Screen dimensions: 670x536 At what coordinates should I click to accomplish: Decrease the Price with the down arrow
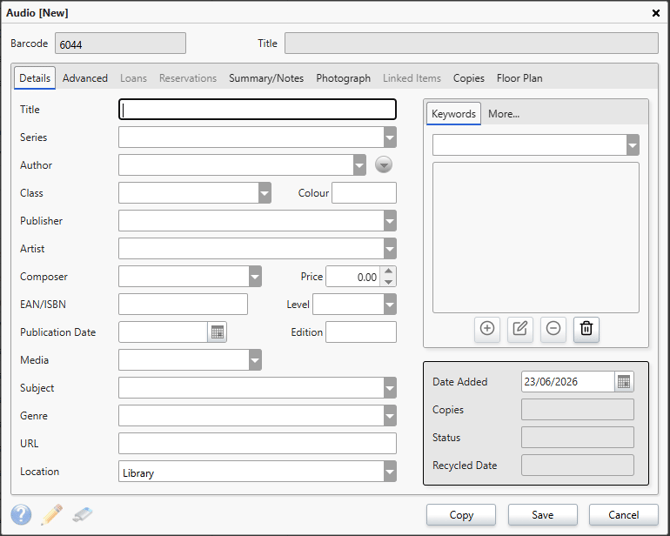388,282
